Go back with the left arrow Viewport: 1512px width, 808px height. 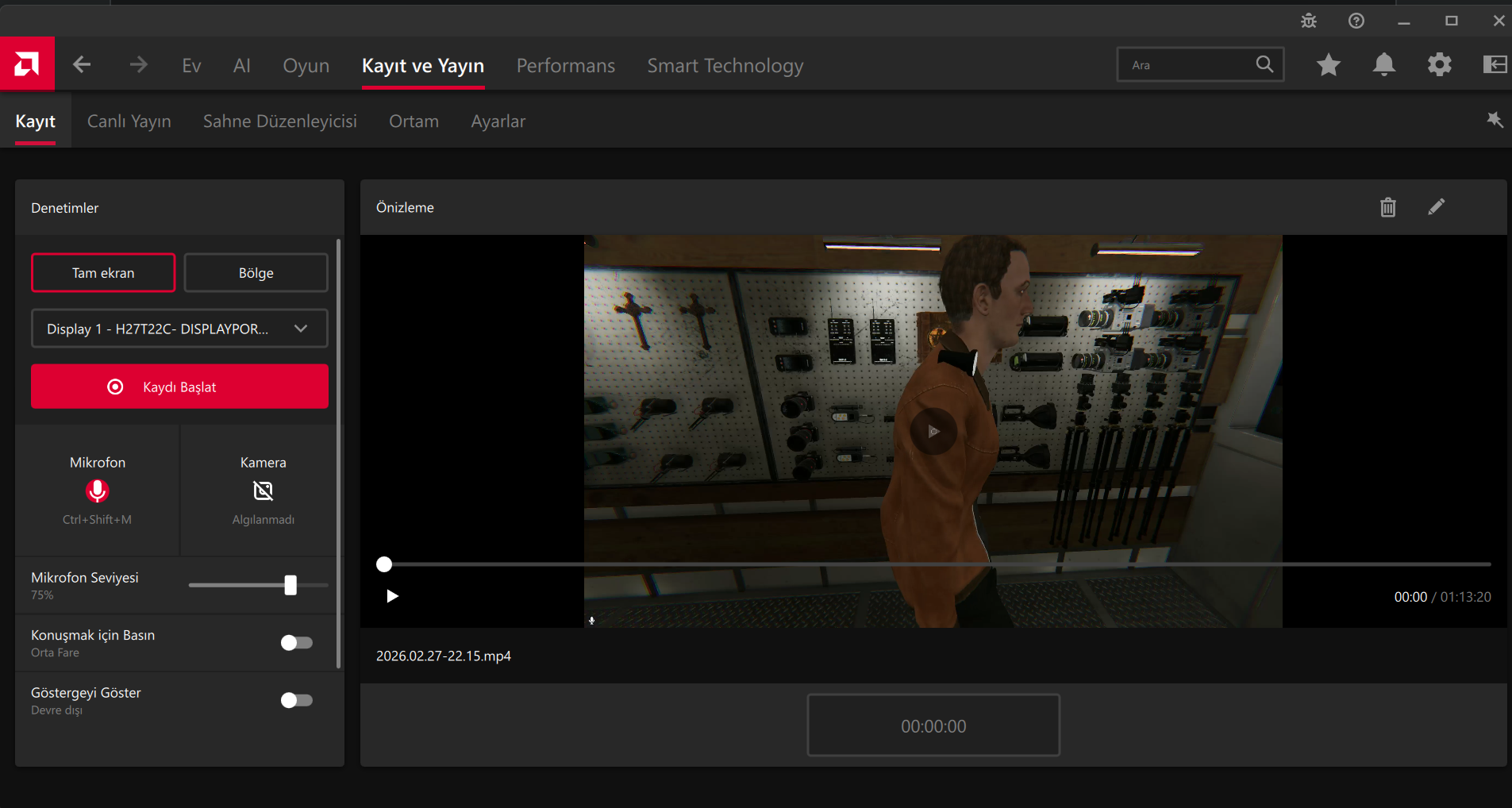82,64
